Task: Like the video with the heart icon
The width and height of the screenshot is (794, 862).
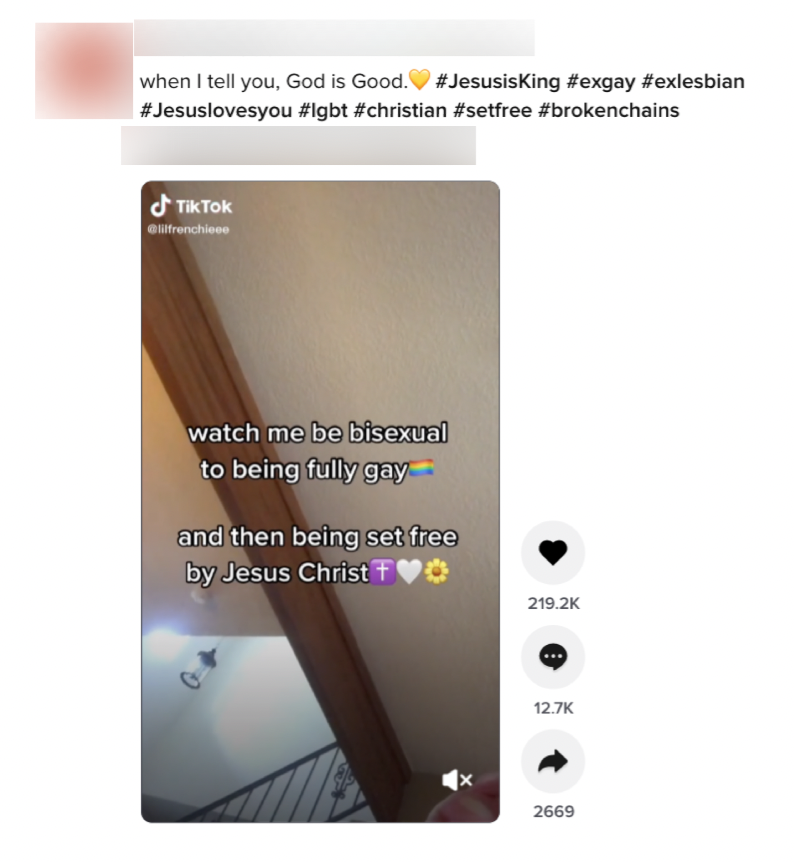Action: (x=553, y=552)
